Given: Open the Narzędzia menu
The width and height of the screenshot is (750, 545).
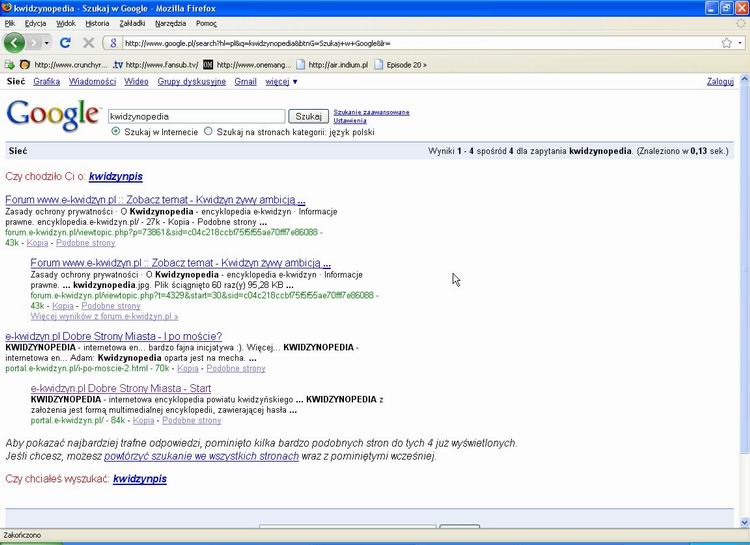Looking at the screenshot, I should [x=171, y=22].
